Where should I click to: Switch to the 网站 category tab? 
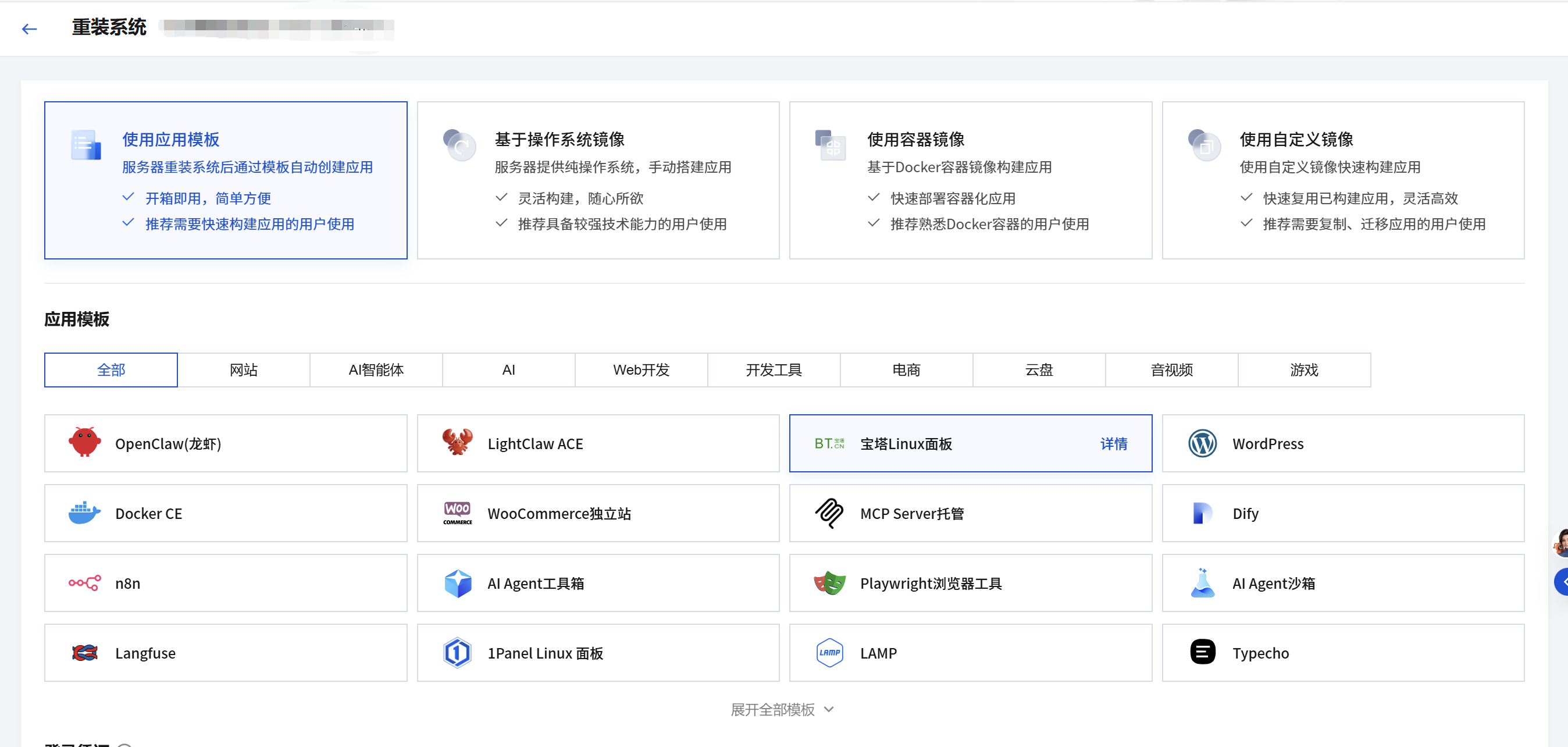click(x=244, y=369)
